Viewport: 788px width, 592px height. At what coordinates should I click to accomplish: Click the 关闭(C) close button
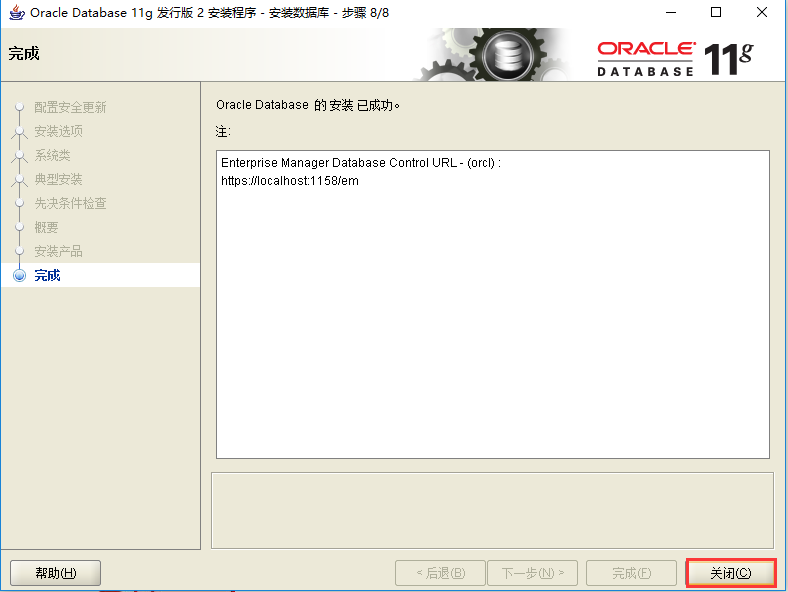(731, 573)
